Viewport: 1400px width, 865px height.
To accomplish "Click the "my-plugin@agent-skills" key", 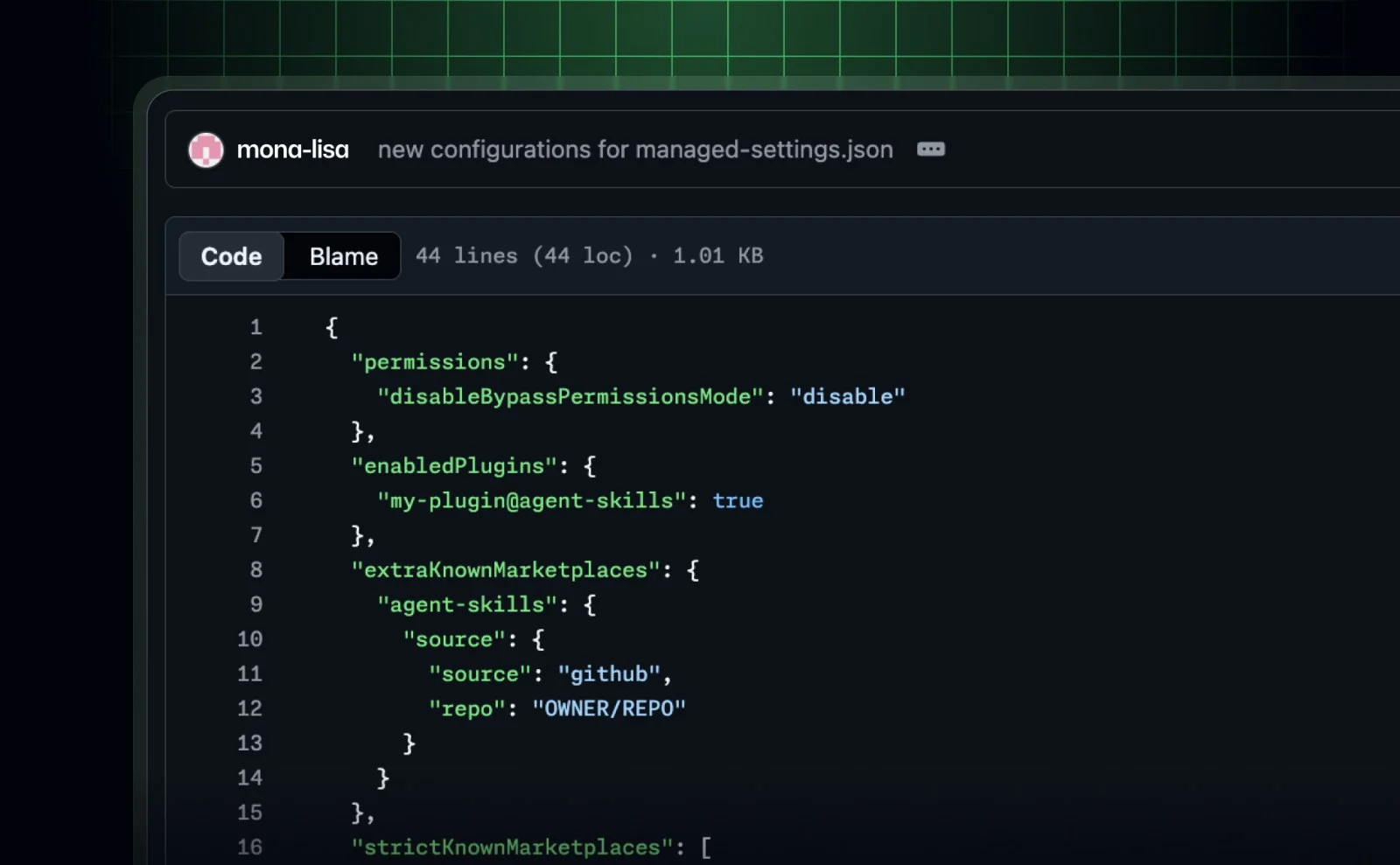I will click(531, 500).
